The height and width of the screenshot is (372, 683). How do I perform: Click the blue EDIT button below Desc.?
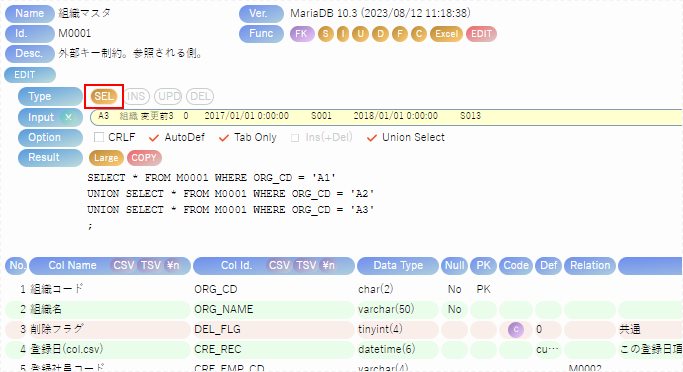tap(30, 75)
